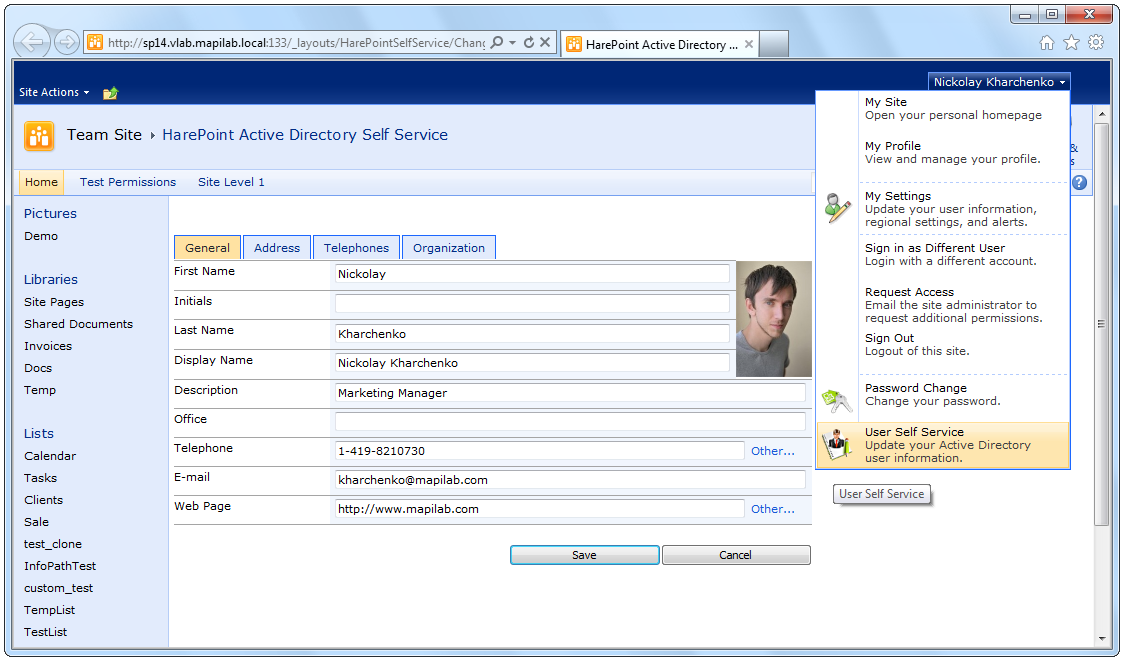Click the Favorites star icon
1125x660 pixels.
click(x=1071, y=42)
